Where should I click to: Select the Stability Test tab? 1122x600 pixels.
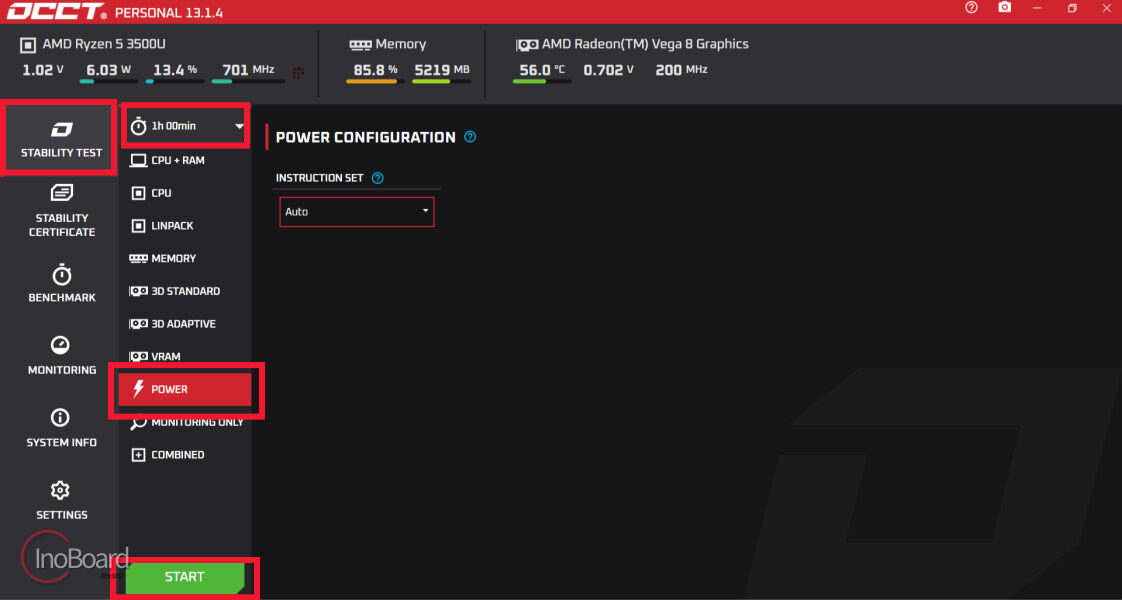[62, 138]
